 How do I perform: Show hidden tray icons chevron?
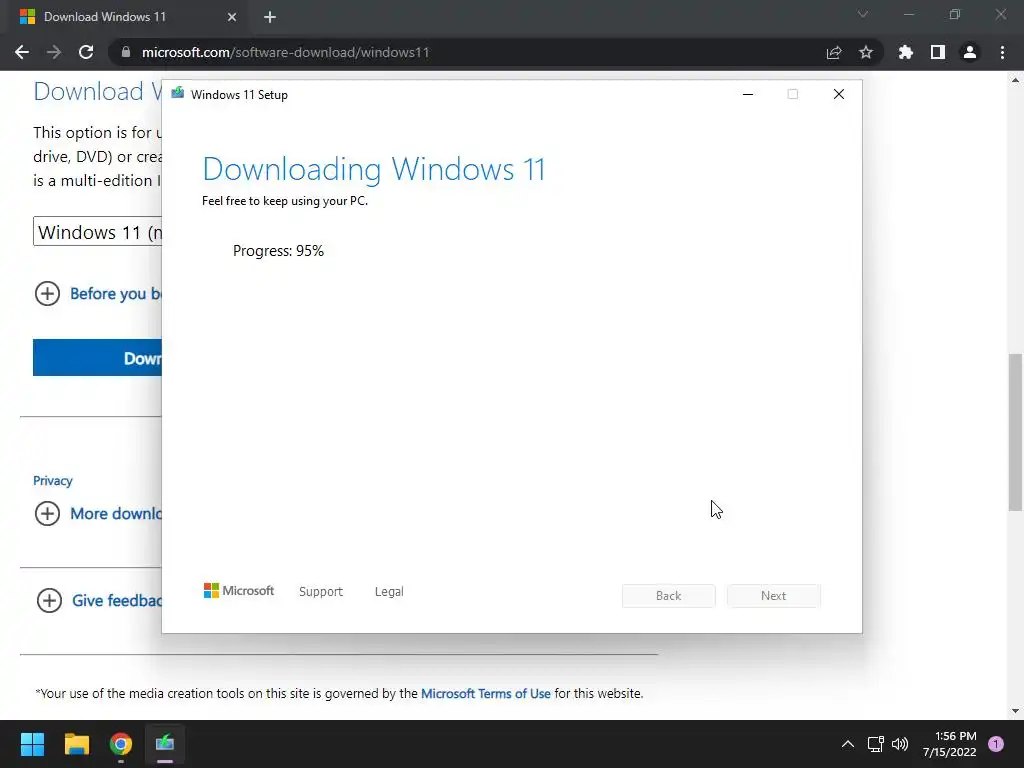click(847, 744)
